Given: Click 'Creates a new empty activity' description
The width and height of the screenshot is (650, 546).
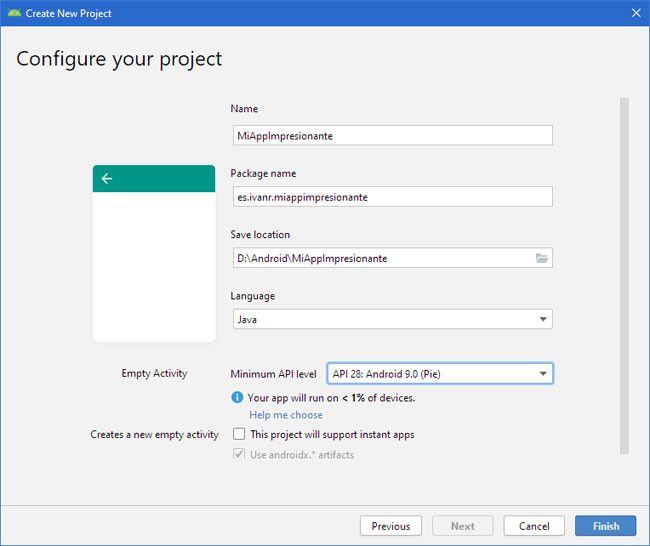Looking at the screenshot, I should pyautogui.click(x=154, y=434).
